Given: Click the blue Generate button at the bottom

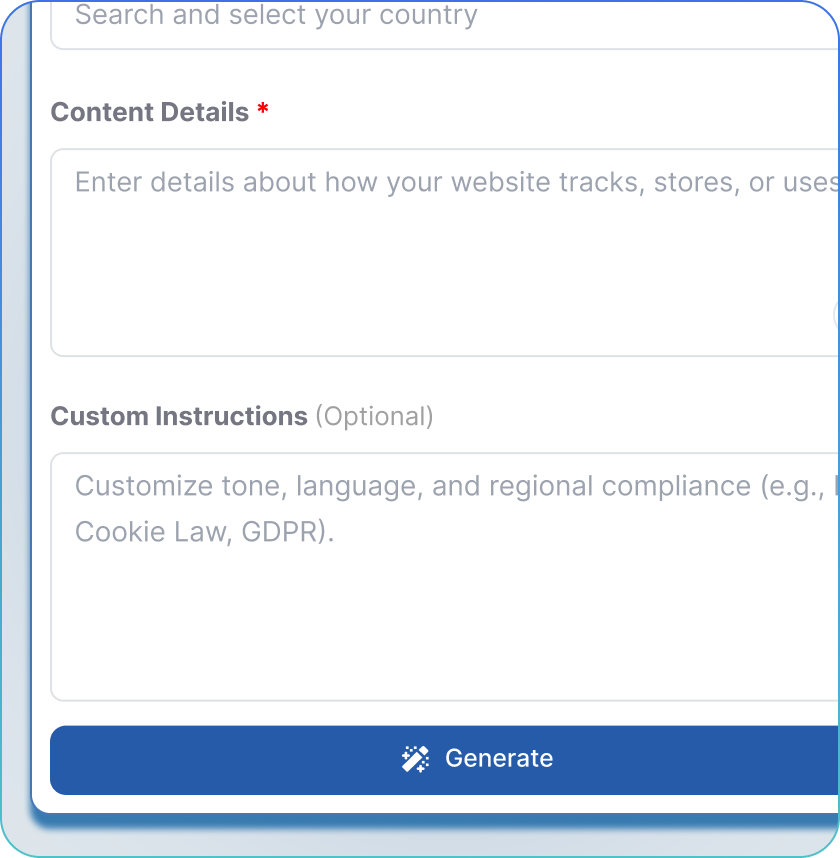Looking at the screenshot, I should (x=445, y=758).
